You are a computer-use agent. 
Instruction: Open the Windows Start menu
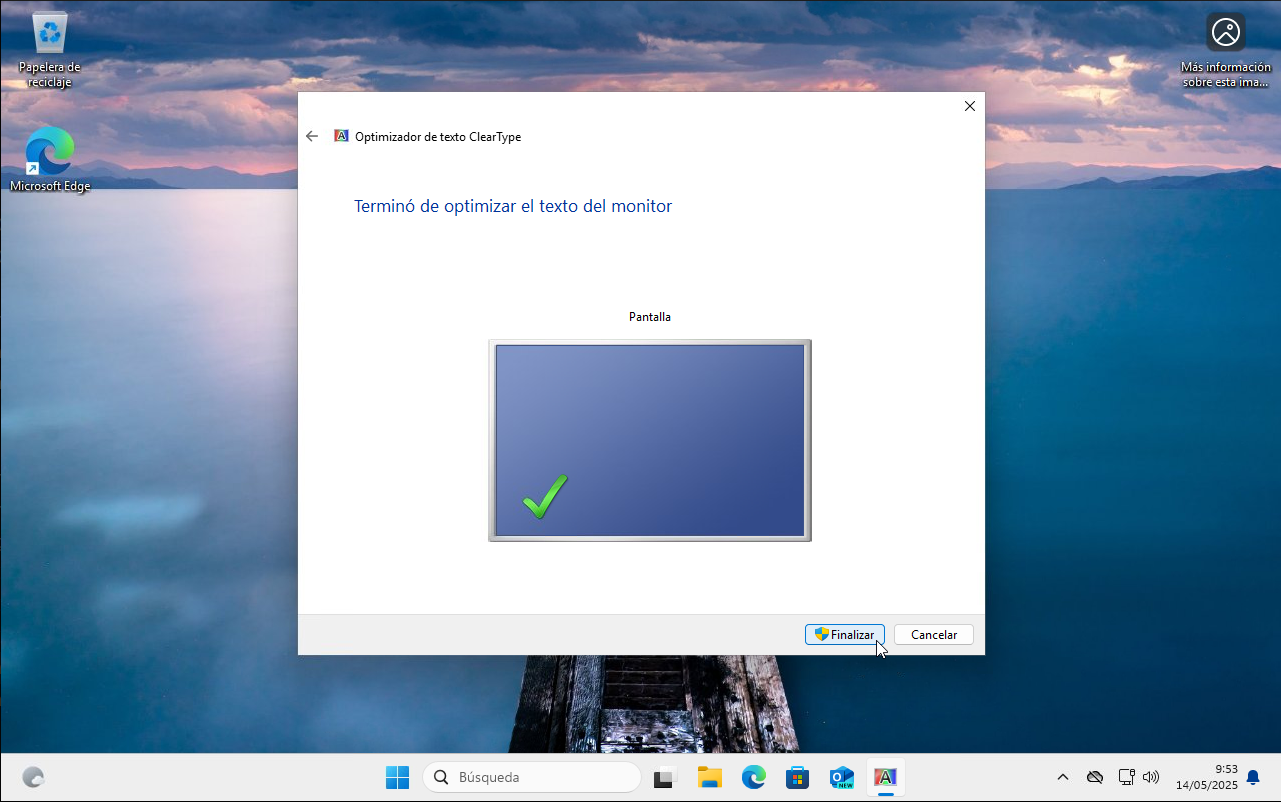[397, 777]
